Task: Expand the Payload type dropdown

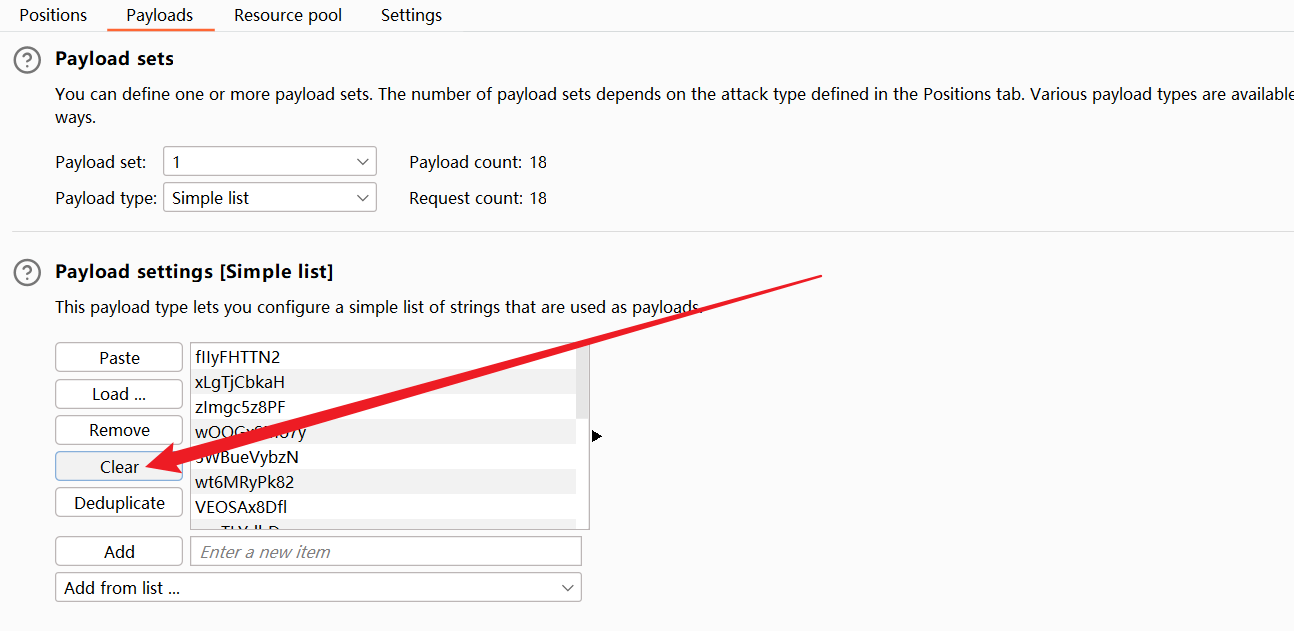Action: [x=269, y=198]
